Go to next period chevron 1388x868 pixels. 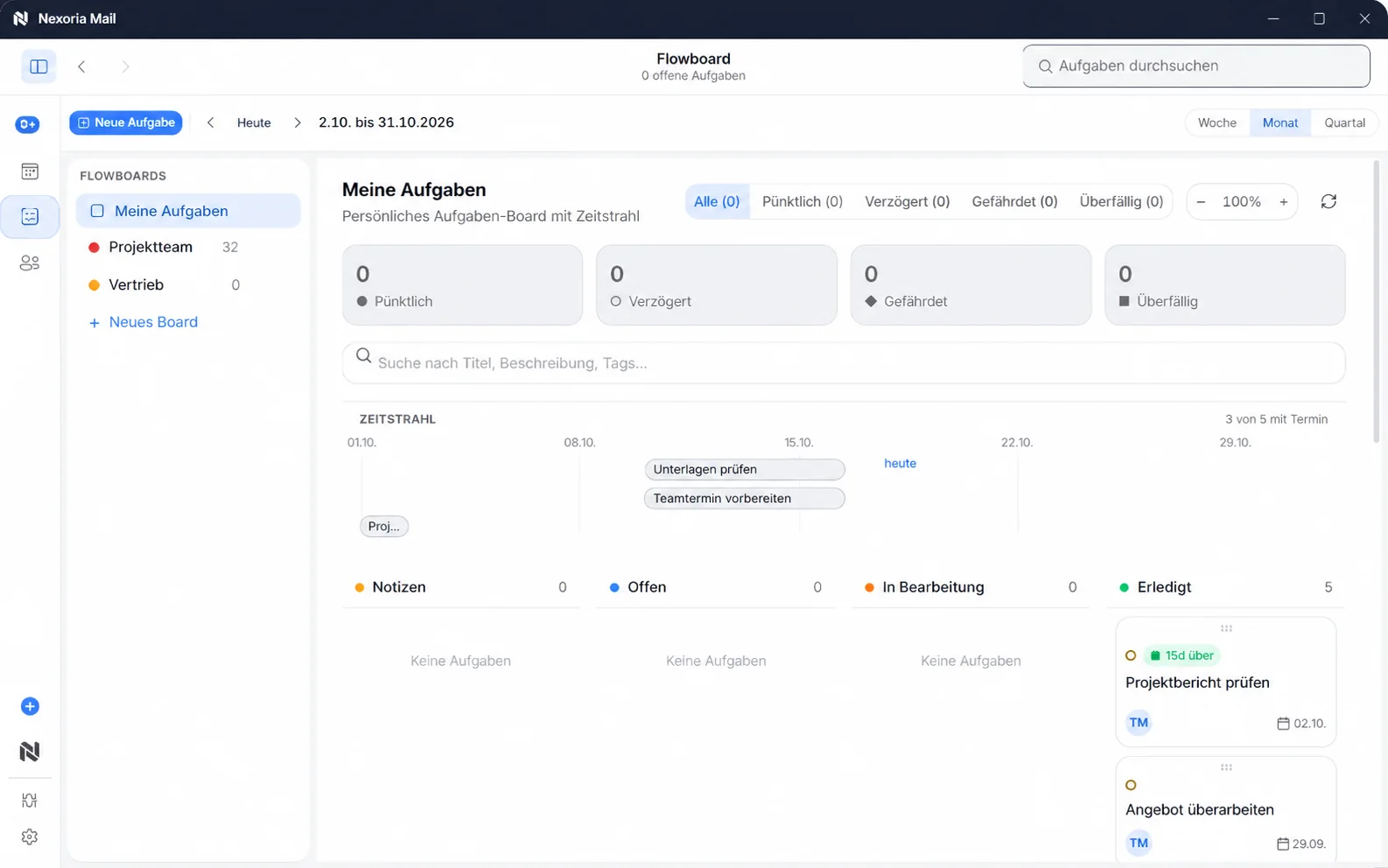298,122
